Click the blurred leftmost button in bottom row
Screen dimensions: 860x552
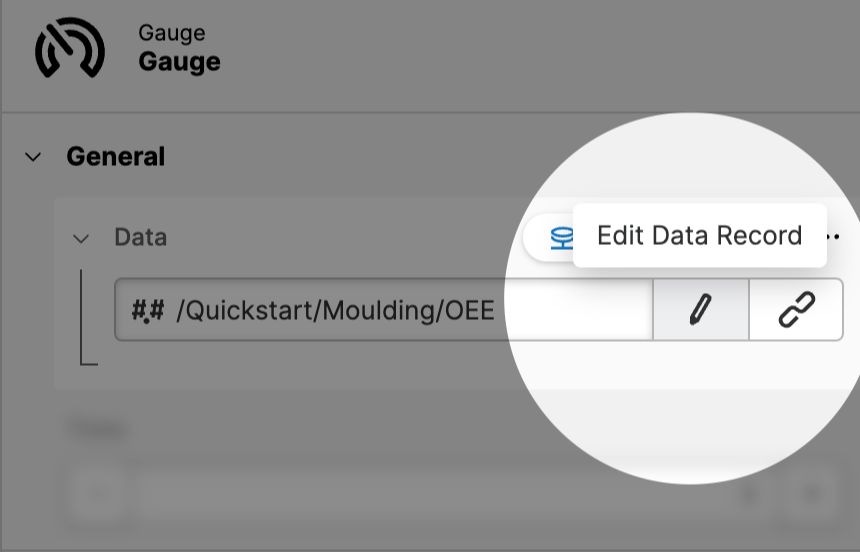[97, 492]
